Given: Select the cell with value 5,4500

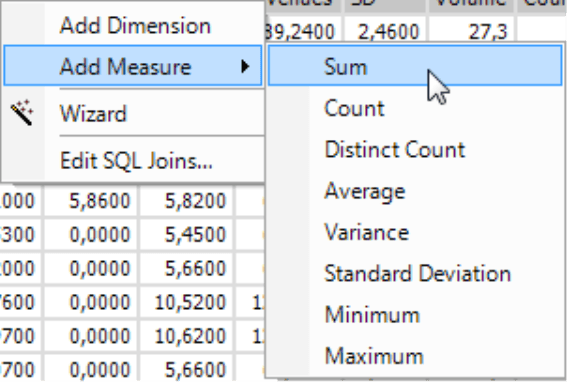Looking at the screenshot, I should click(x=187, y=234).
